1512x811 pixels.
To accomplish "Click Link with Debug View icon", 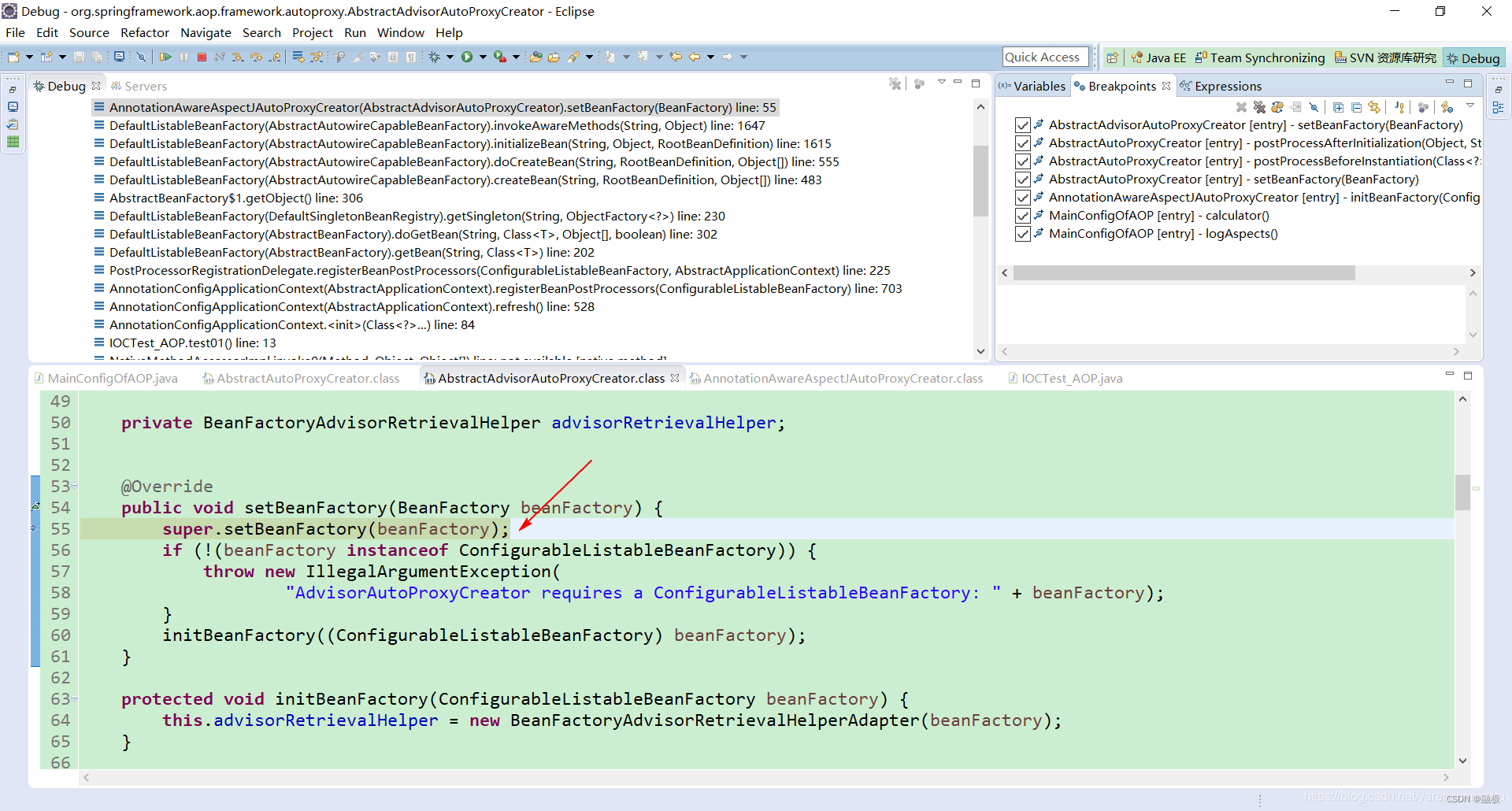I will coord(1374,107).
